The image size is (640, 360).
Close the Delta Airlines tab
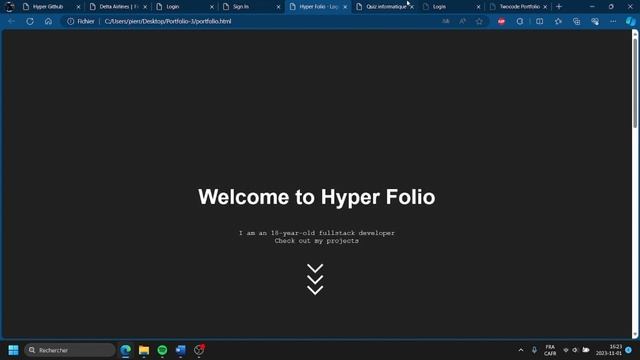145,7
